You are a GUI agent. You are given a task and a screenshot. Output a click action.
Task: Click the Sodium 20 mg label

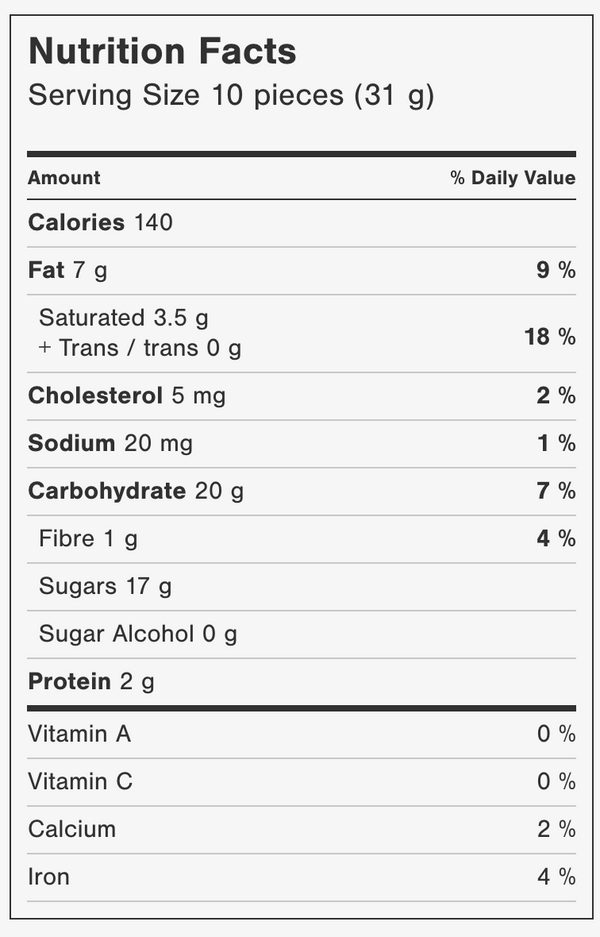(110, 443)
